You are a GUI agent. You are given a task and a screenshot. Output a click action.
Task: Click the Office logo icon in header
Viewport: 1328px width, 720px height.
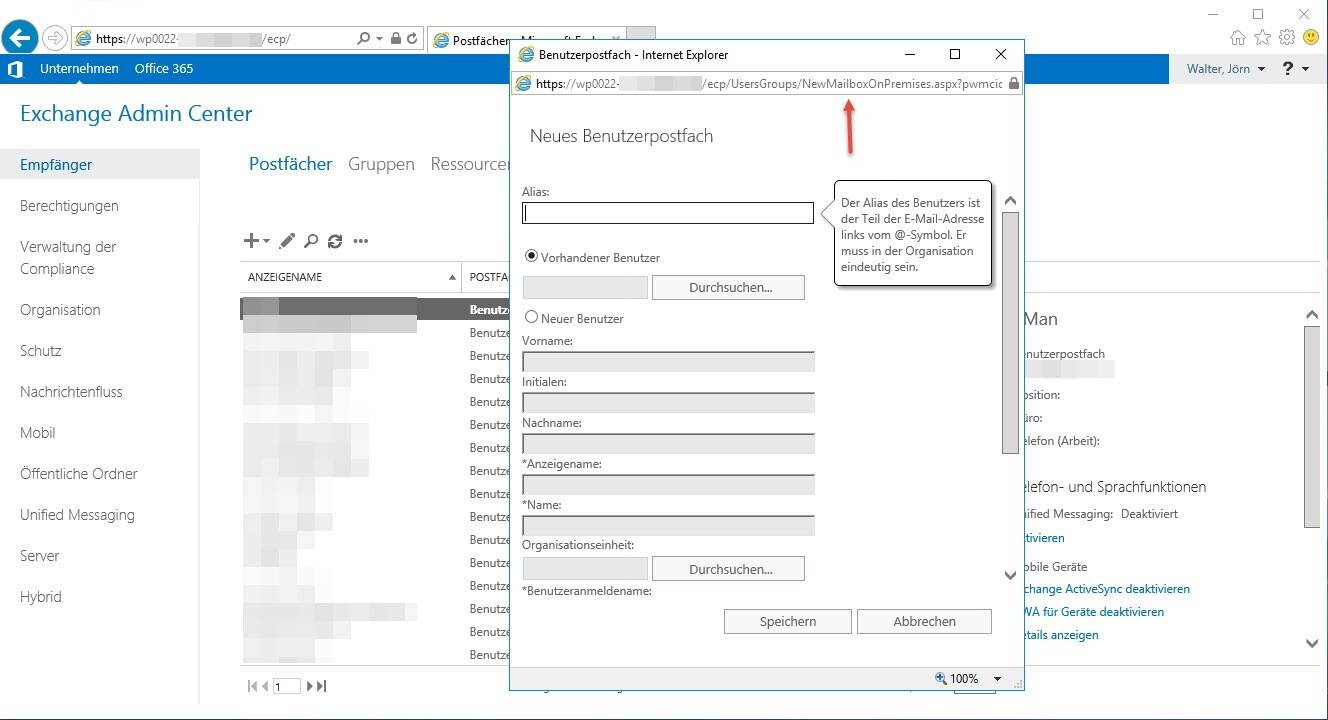(15, 69)
